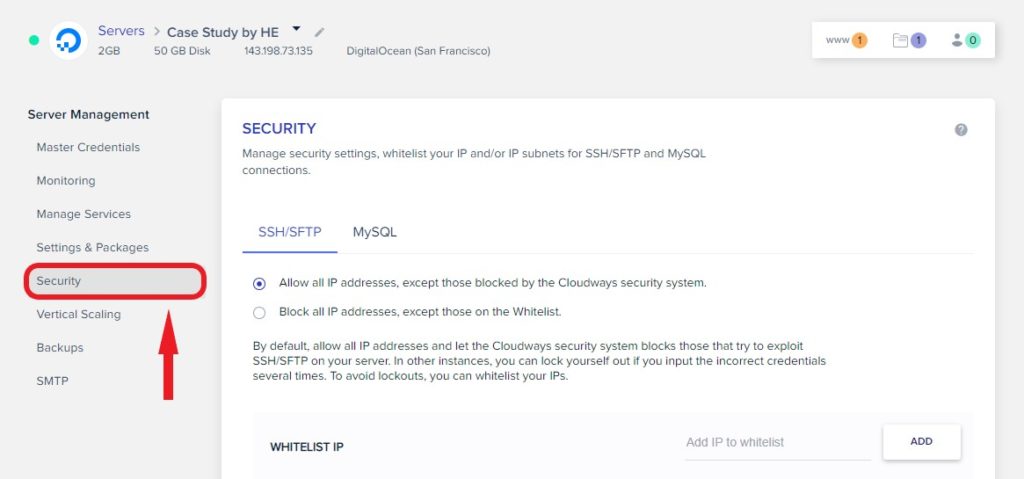Open the www applications count icon
Viewport: 1024px width, 479px height.
coord(846,41)
